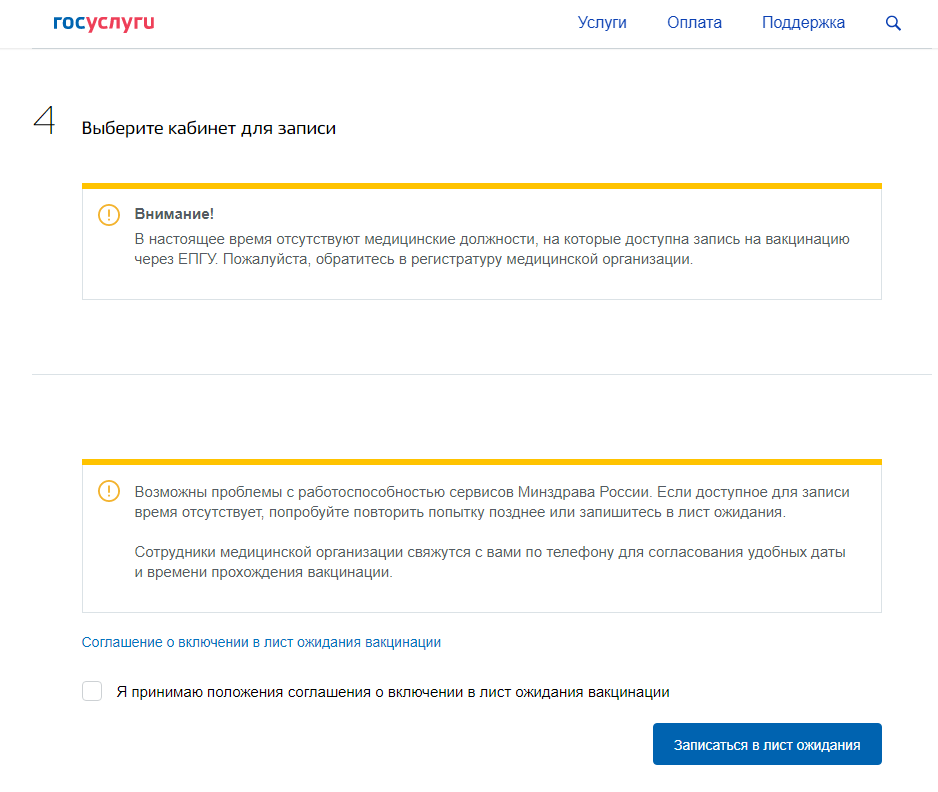Select the blue search icon in the header
Viewport: 938px width, 792px height.
(893, 22)
